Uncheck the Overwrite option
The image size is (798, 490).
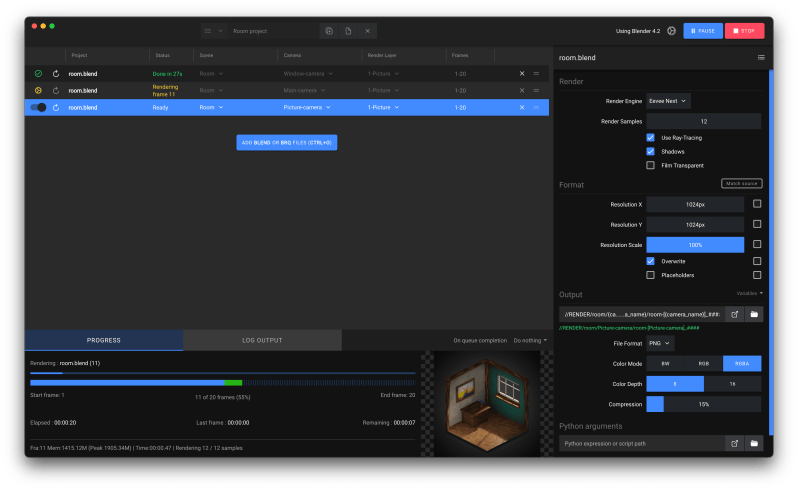650,261
